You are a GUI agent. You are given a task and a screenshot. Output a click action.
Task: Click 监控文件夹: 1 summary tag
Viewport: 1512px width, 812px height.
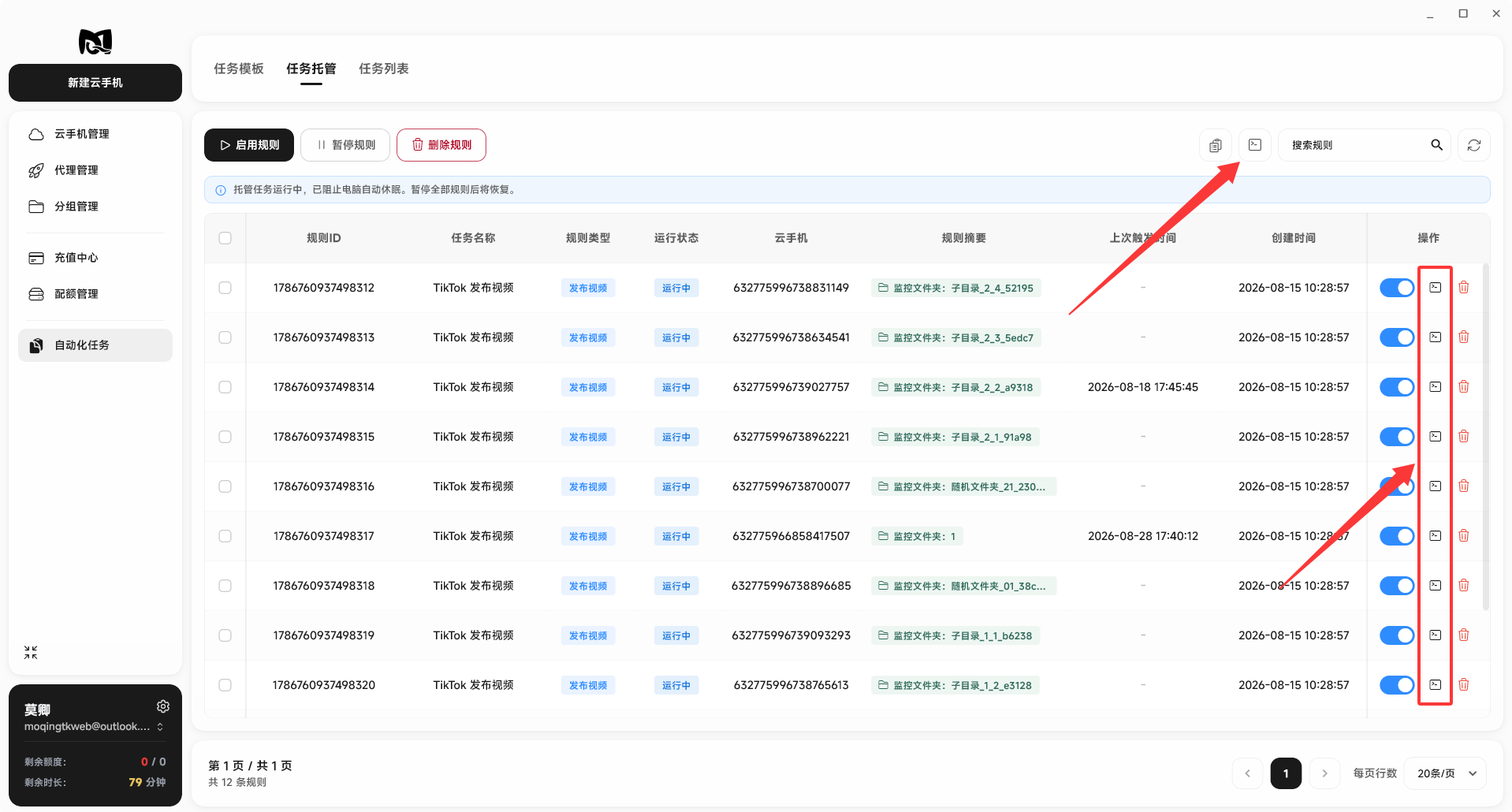click(x=917, y=536)
